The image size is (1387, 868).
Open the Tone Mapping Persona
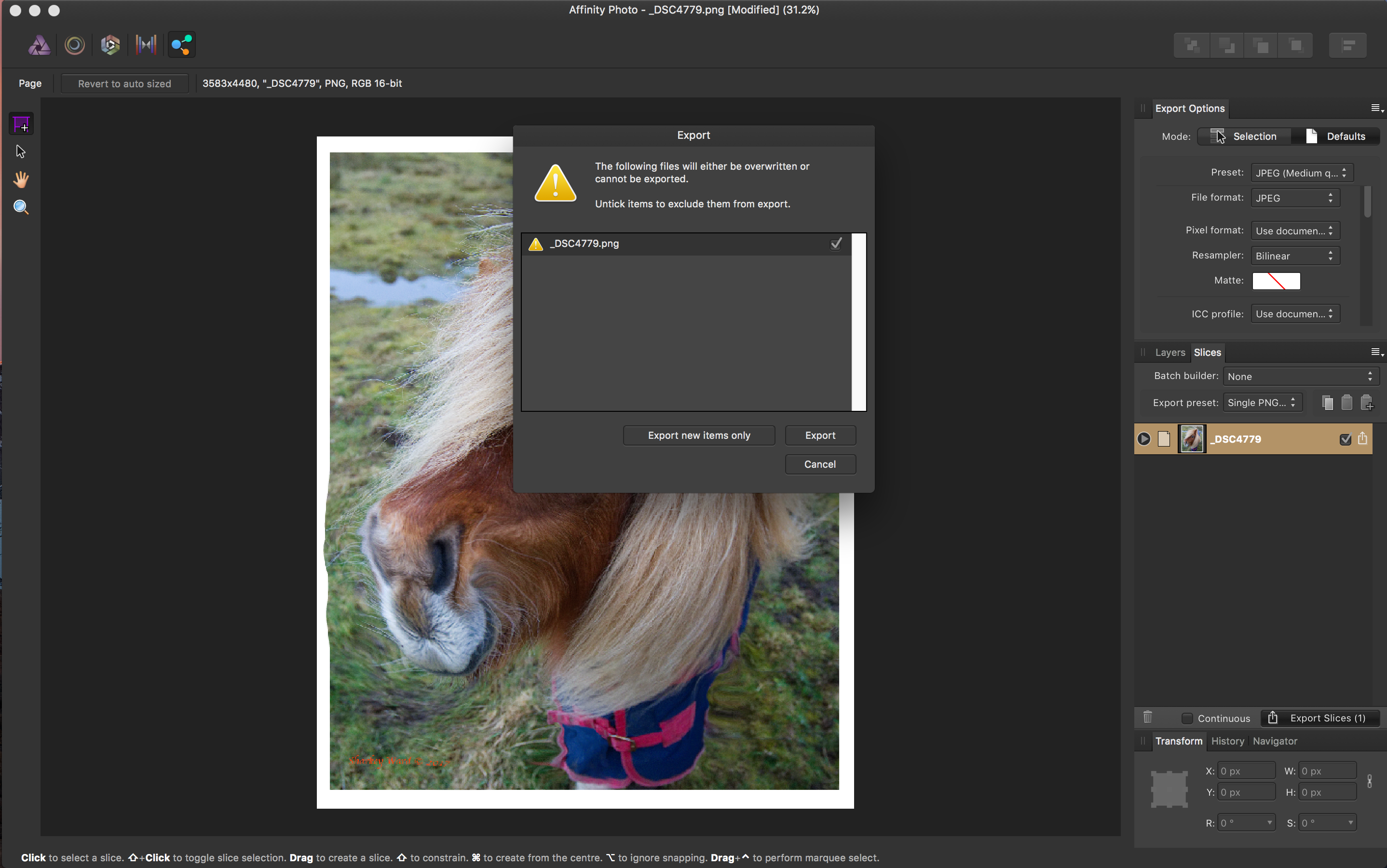[x=146, y=44]
